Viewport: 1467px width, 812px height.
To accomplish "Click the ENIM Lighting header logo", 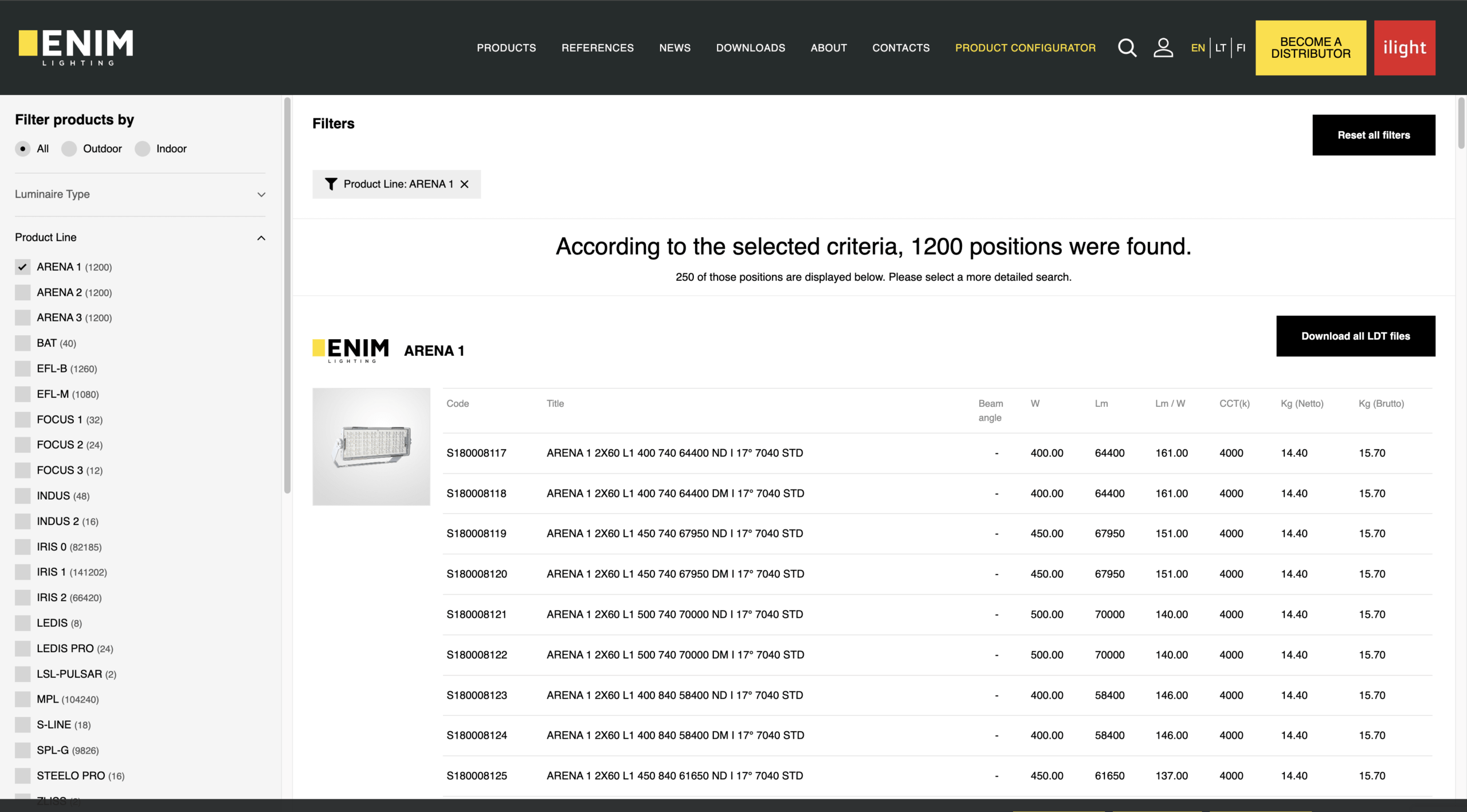I will pyautogui.click(x=76, y=47).
